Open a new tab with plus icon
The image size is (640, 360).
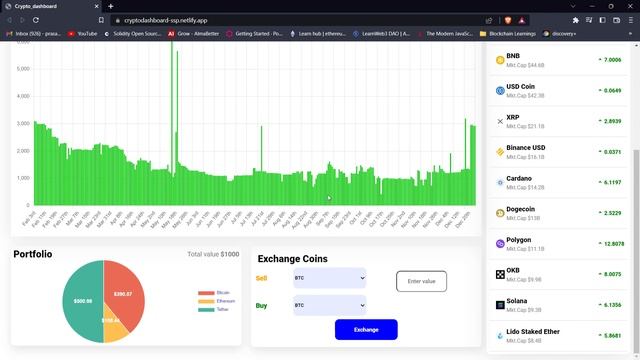click(111, 7)
